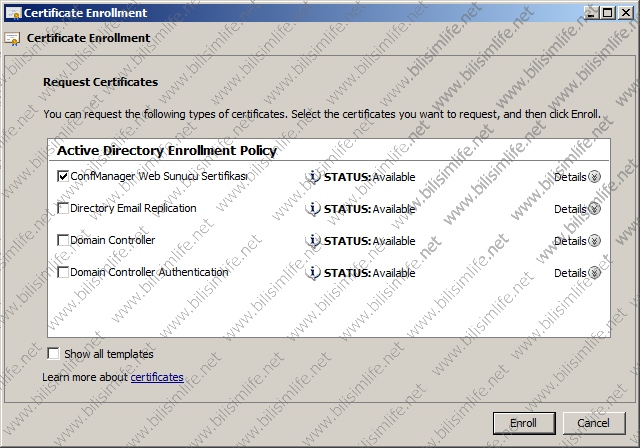640x448 pixels.
Task: Tick the Domain Controller checkbox
Action: [x=63, y=240]
